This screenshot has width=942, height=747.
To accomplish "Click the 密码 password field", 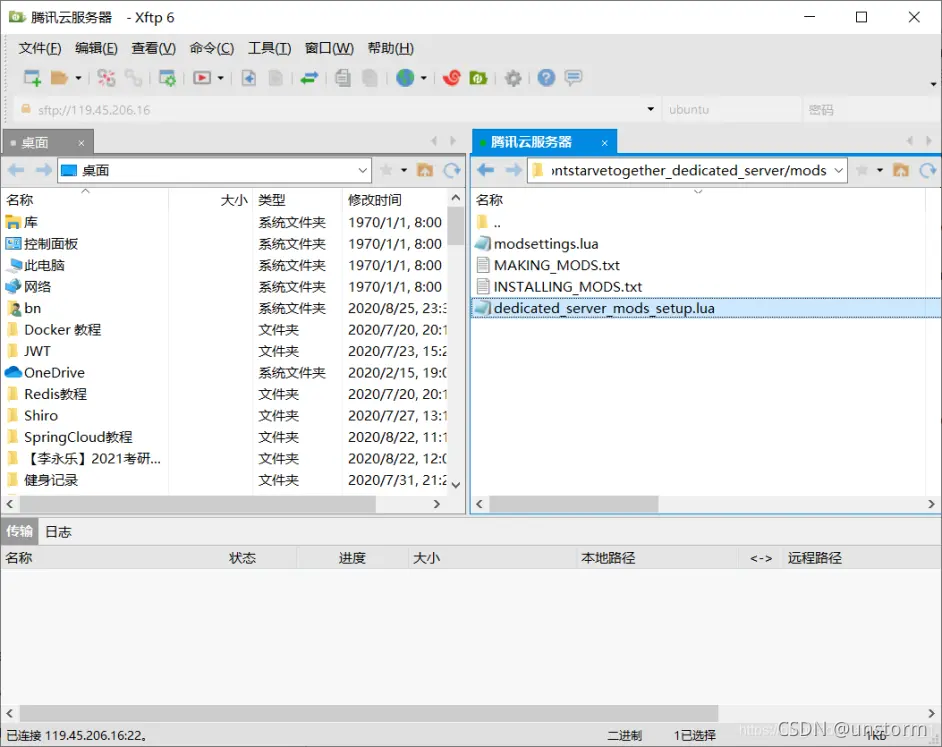I will (x=871, y=109).
